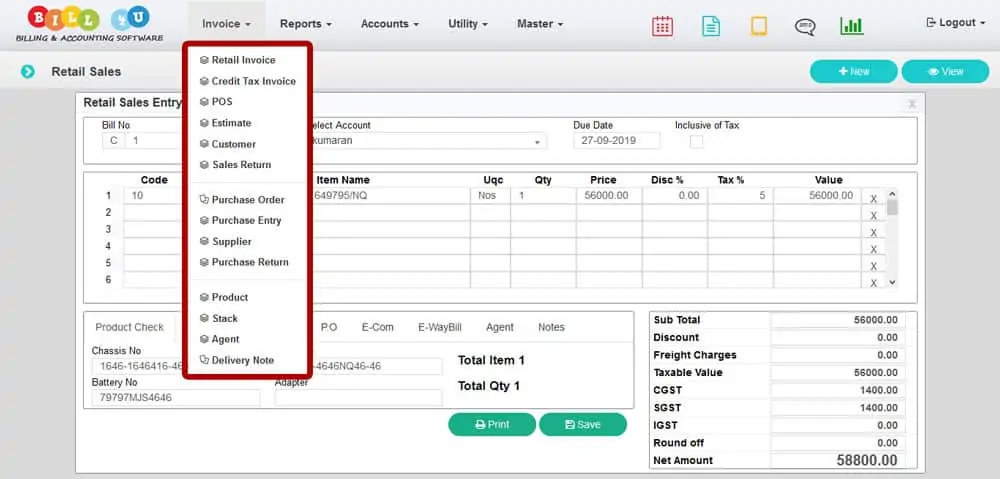Expand the Invoice menu
This screenshot has width=1000, height=479.
(226, 24)
